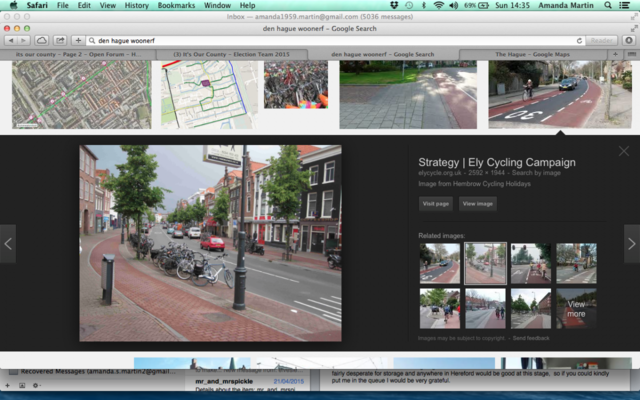
Task: Click the iCloud tabs toolbar icon
Action: [41, 40]
